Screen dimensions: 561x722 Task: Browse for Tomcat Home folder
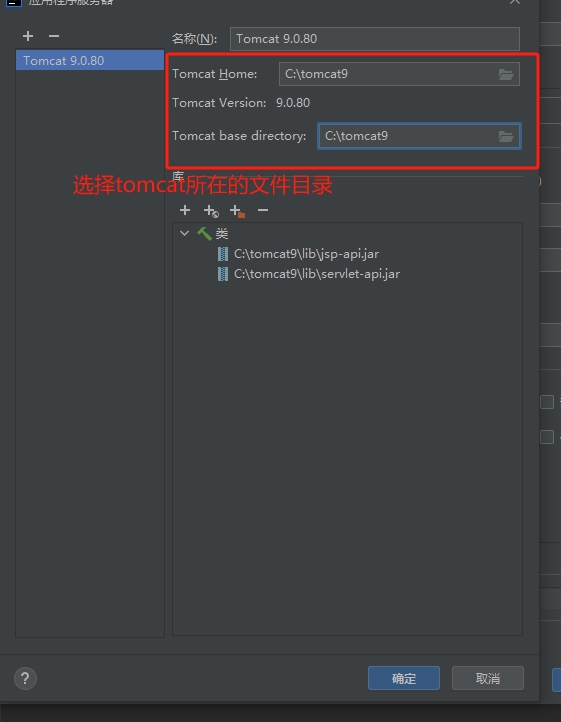coord(506,74)
